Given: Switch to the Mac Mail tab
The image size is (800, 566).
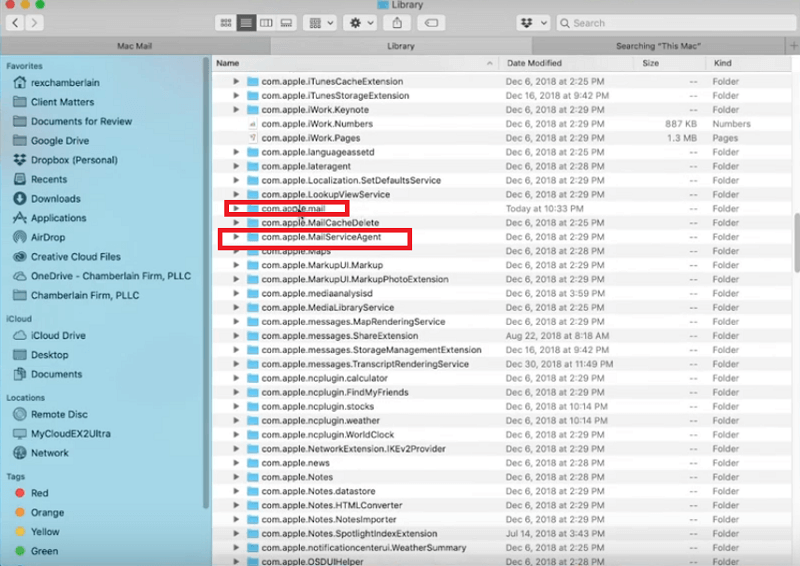Looking at the screenshot, I should point(135,46).
